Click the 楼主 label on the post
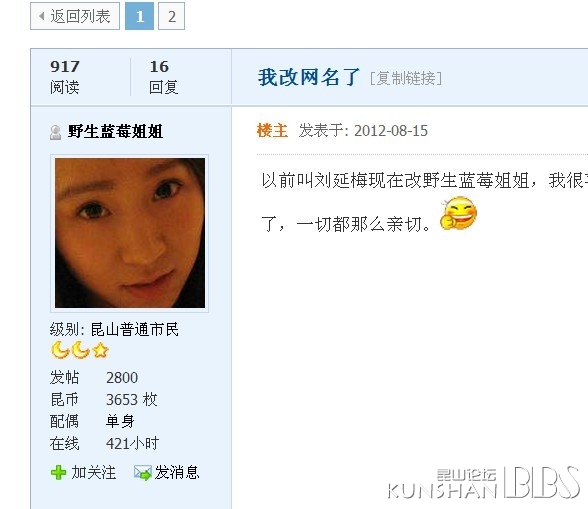588x509 pixels. point(272,131)
